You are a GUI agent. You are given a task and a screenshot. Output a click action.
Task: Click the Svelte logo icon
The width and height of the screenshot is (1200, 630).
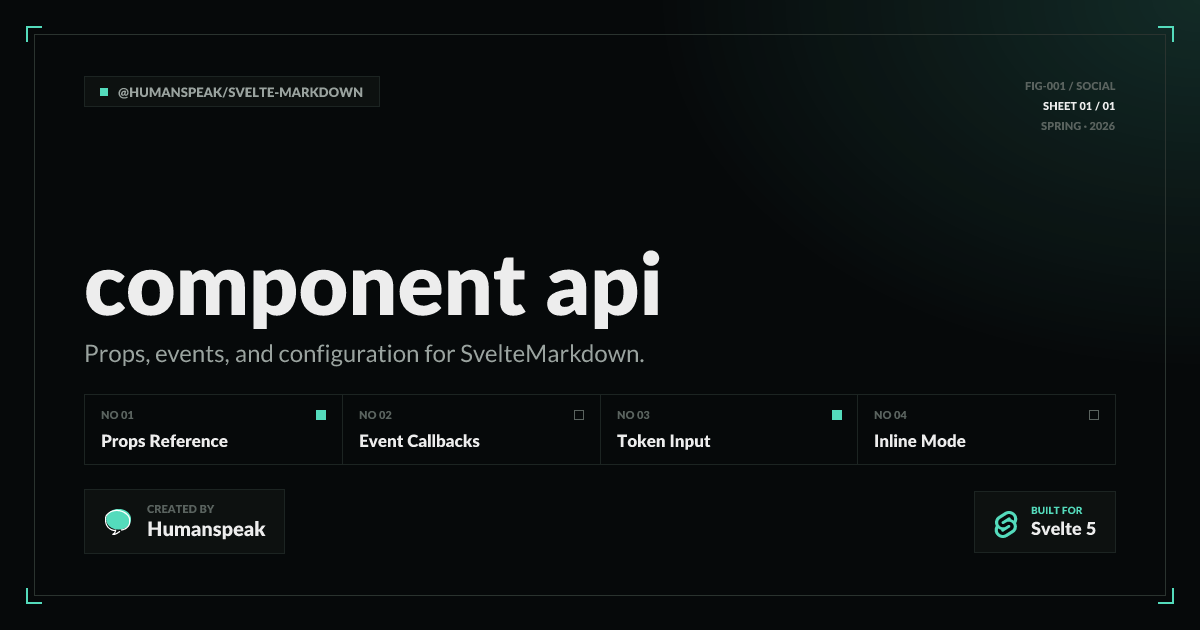(1006, 524)
